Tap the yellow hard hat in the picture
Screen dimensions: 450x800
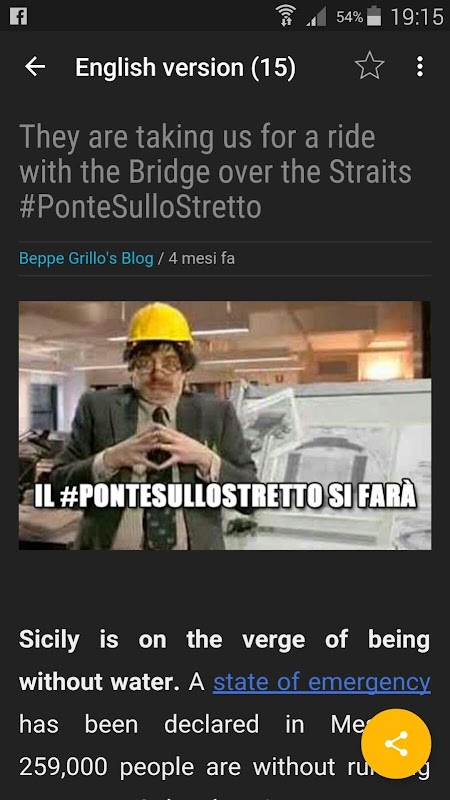tap(160, 323)
